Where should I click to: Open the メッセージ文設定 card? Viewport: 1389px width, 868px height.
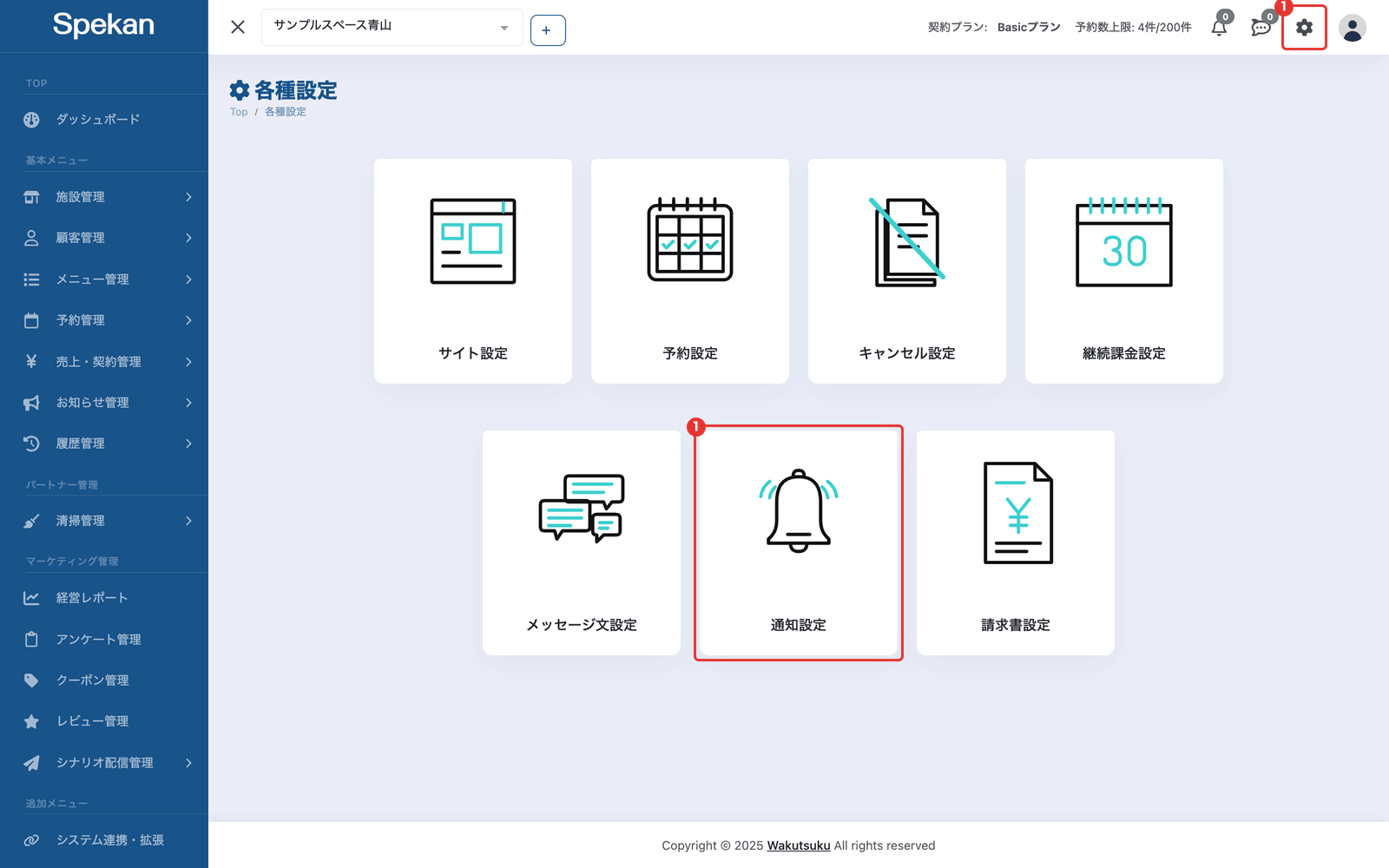coord(582,542)
